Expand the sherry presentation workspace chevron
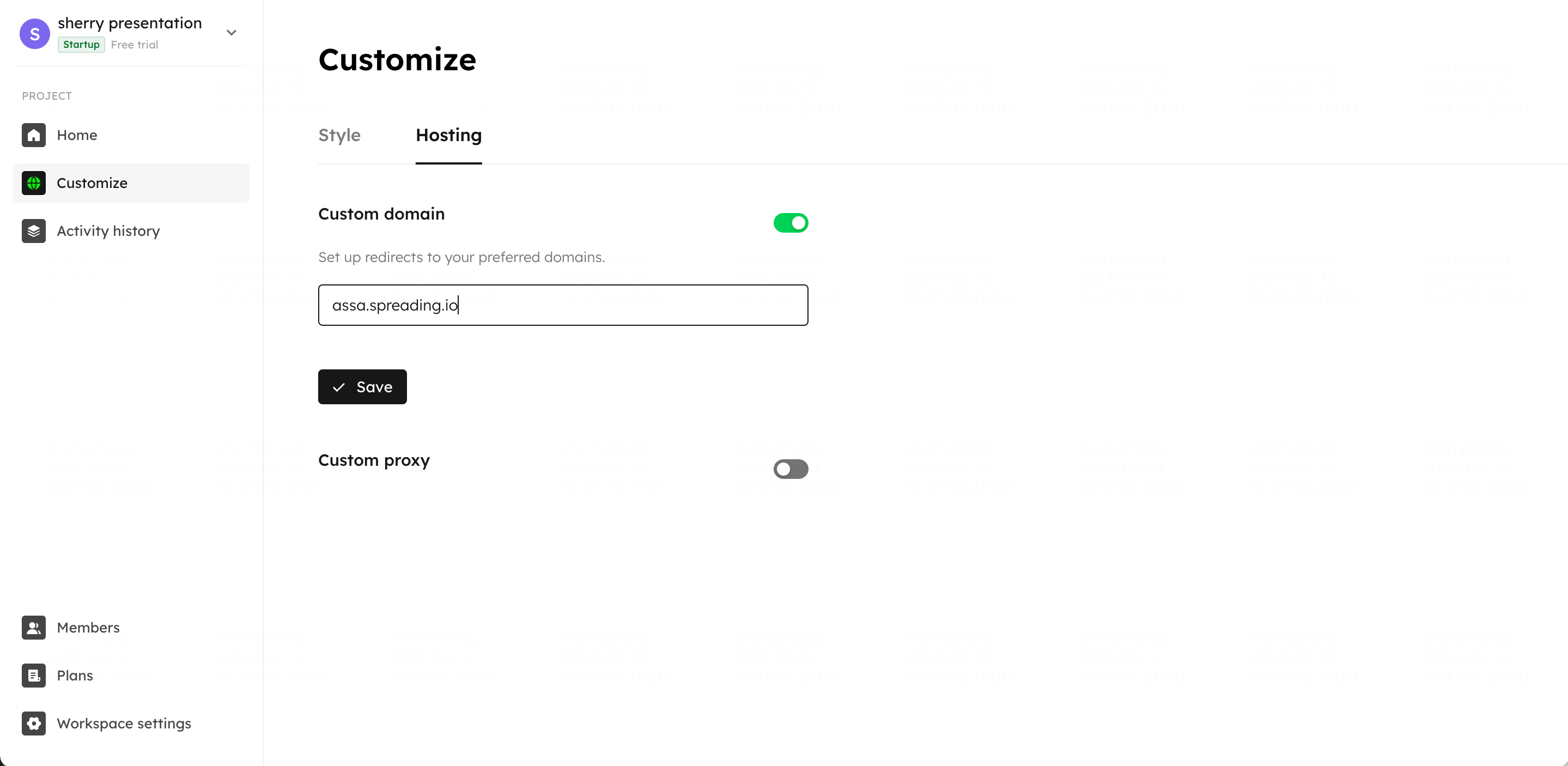 pos(232,33)
